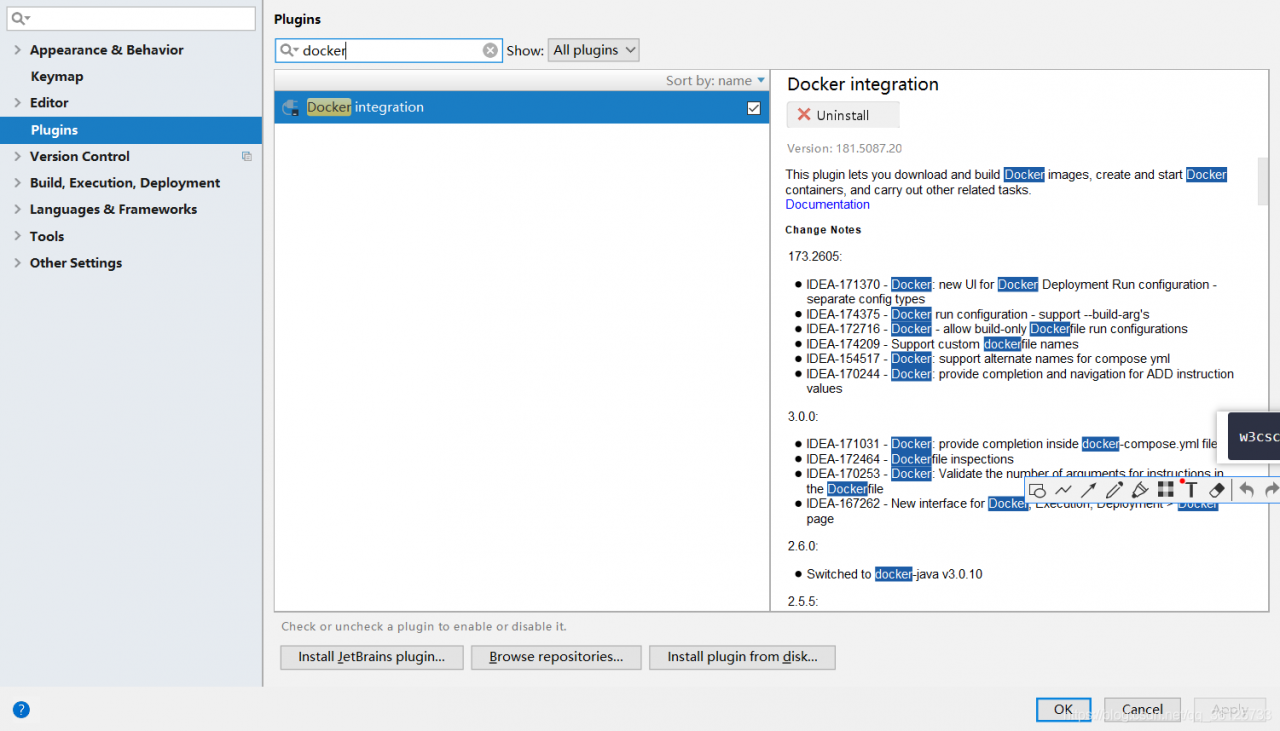Select the Docker integration plugin row

point(522,108)
